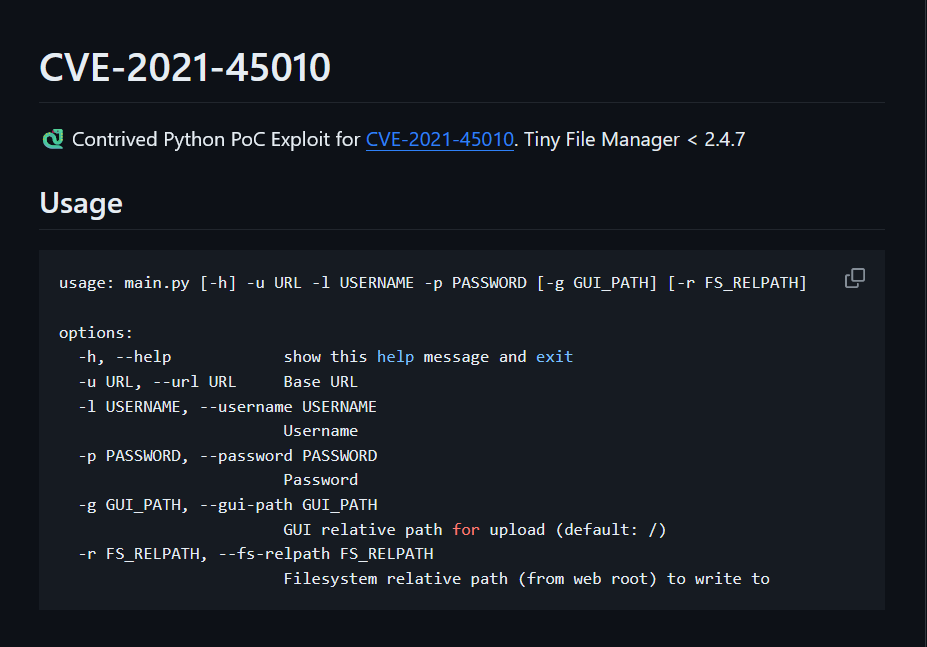The width and height of the screenshot is (927, 647).
Task: Click the 'show this help message and exit' text
Action: pyautogui.click(x=428, y=357)
